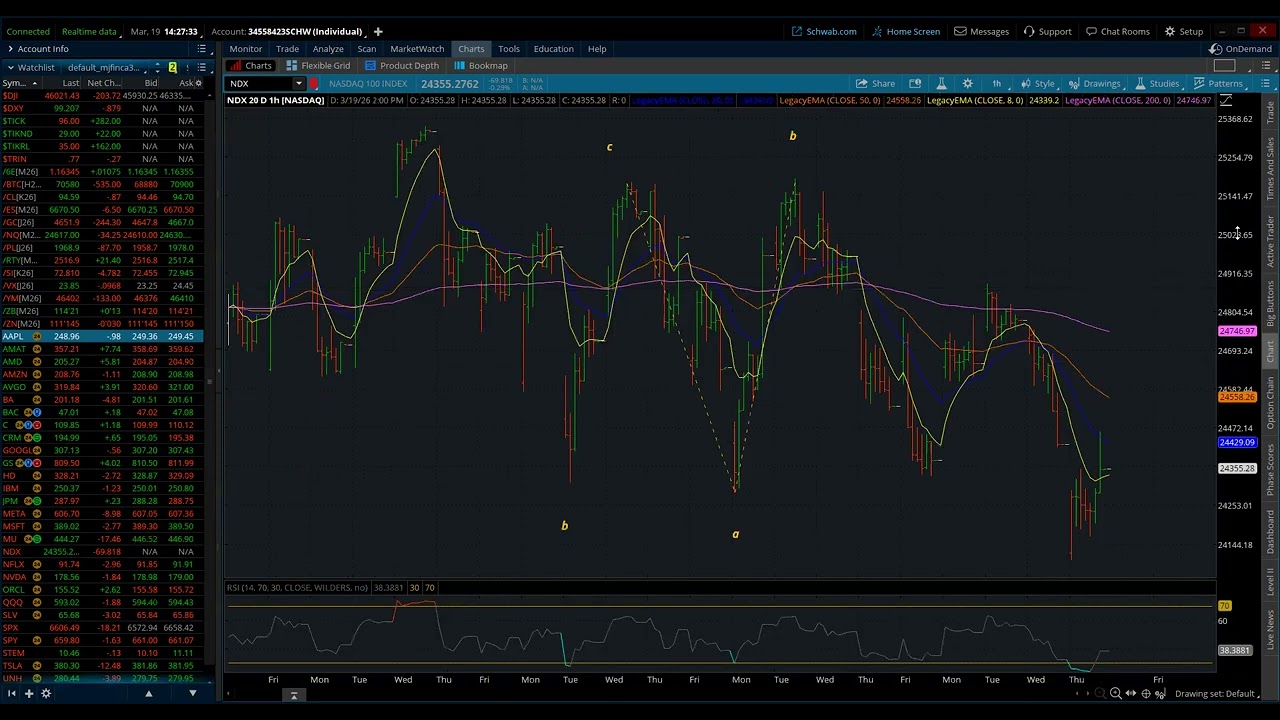Image resolution: width=1280 pixels, height=720 pixels.
Task: Click the scroll chart right arrow
Action: 1088,693
